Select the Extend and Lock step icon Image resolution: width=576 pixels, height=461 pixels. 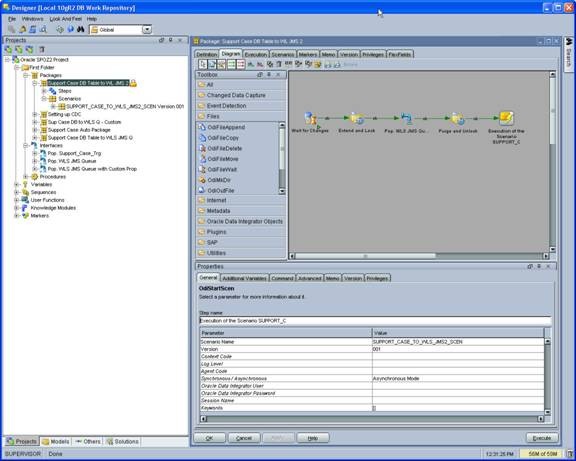click(x=356, y=119)
